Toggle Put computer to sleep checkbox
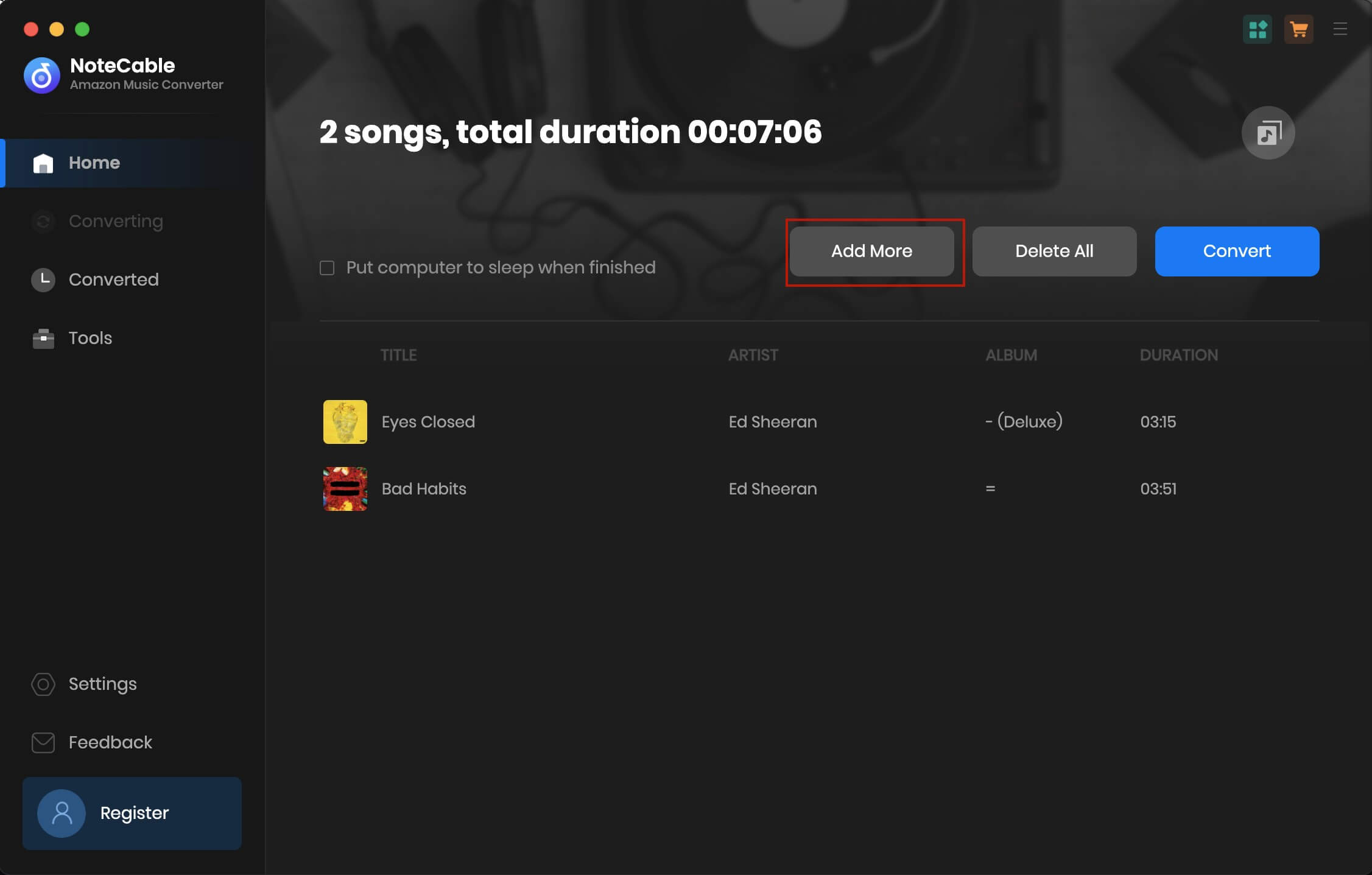 [x=327, y=267]
